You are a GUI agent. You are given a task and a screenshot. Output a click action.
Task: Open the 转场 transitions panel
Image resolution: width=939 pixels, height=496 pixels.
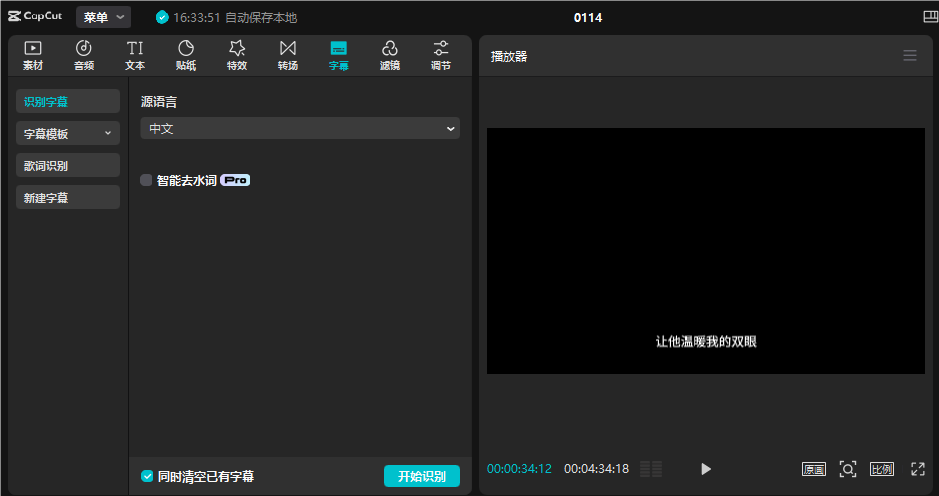pyautogui.click(x=288, y=55)
